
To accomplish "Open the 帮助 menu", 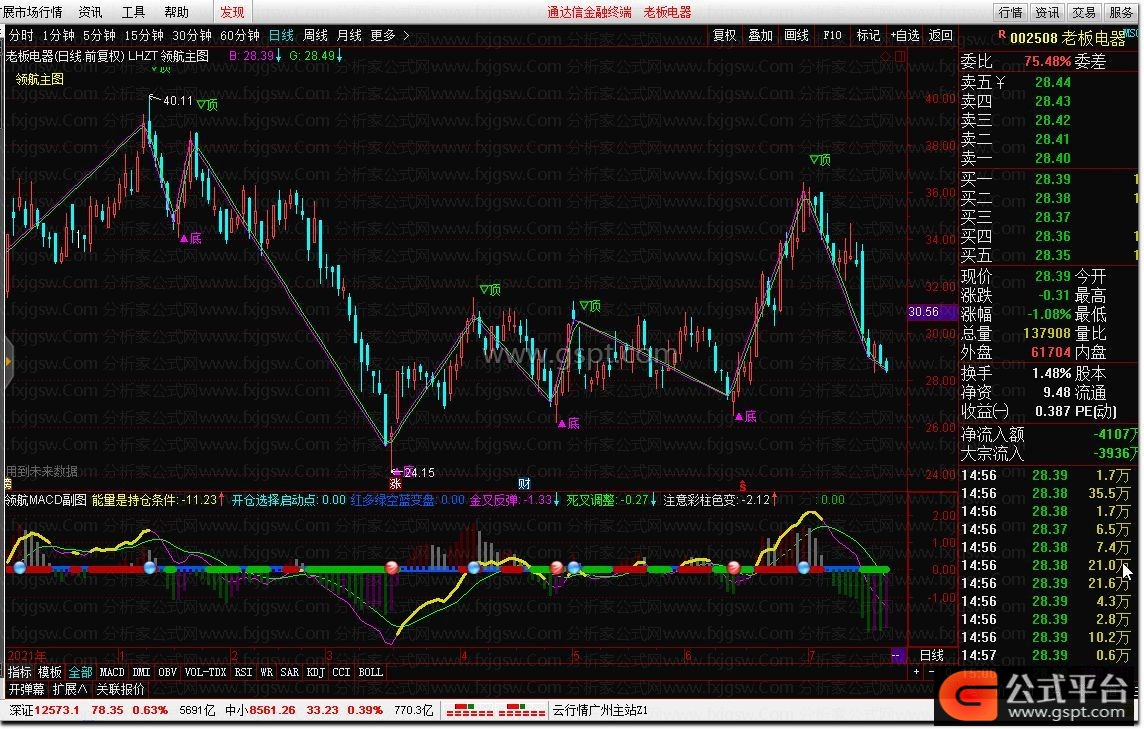I will pos(177,12).
